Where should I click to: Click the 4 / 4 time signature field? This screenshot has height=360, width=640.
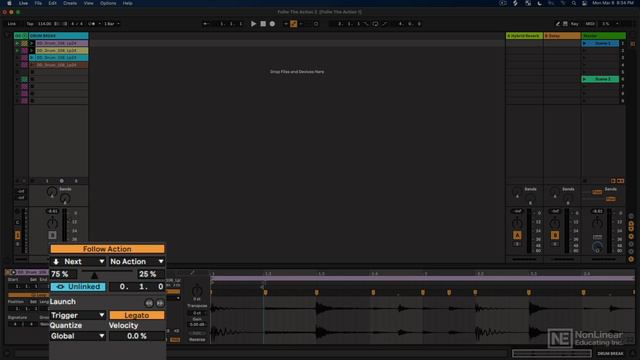coord(77,24)
